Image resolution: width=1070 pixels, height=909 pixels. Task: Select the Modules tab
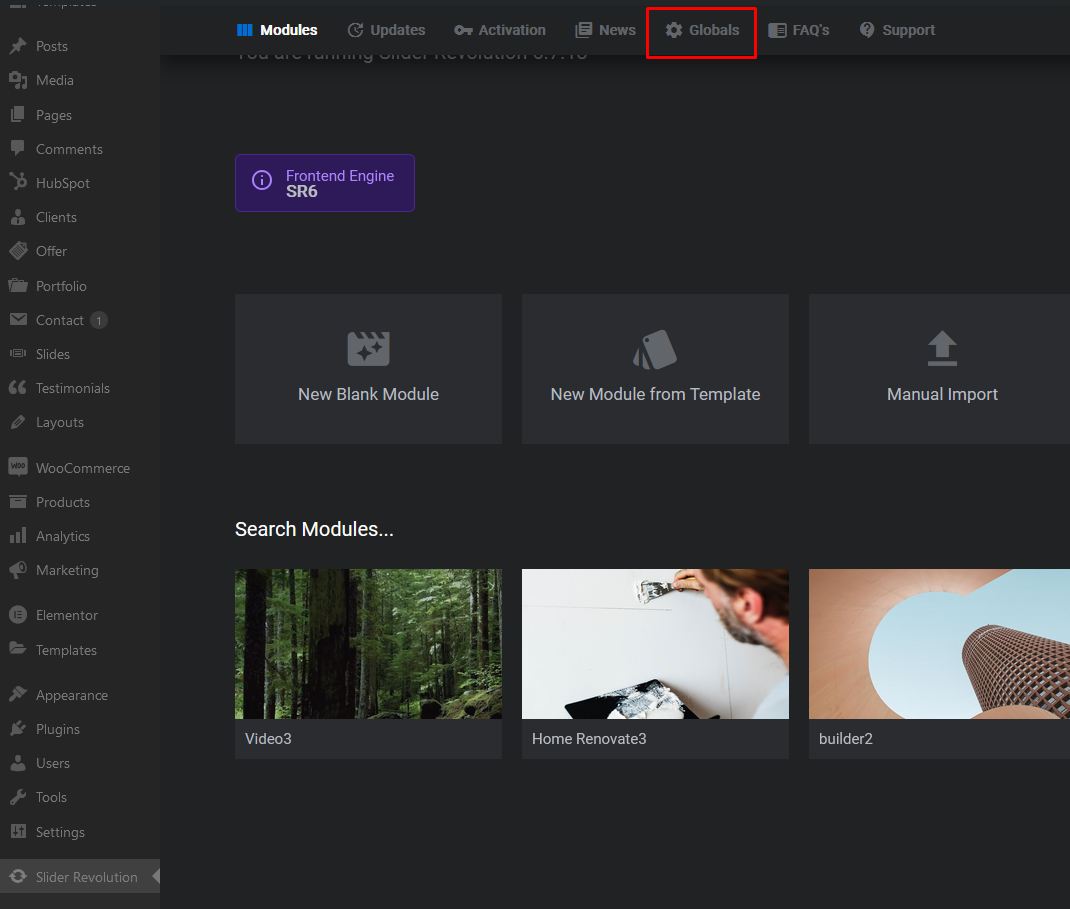coord(277,30)
